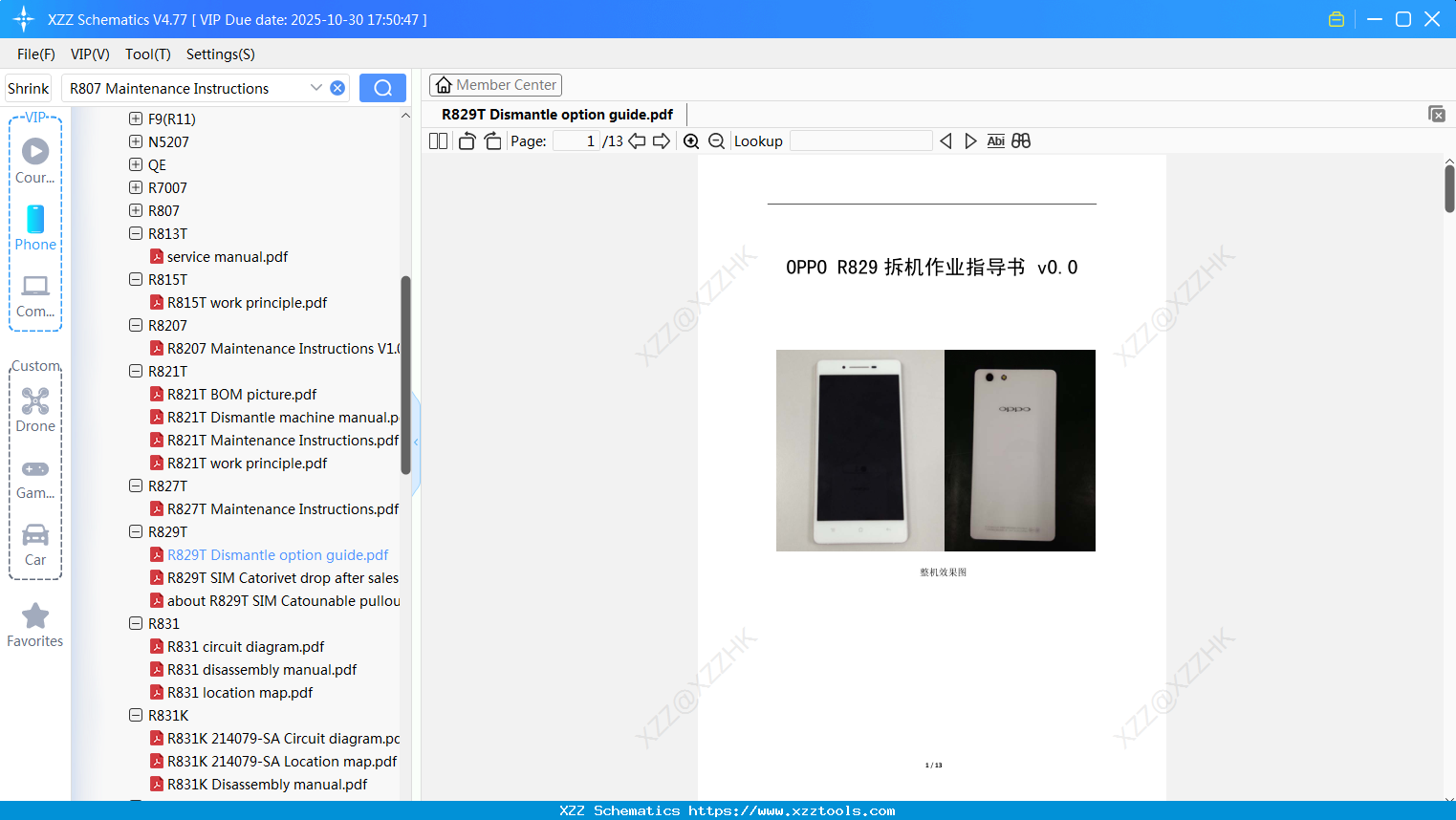Viewport: 1456px width, 820px height.
Task: Click the Shrink button to collapse tree
Action: click(x=28, y=87)
